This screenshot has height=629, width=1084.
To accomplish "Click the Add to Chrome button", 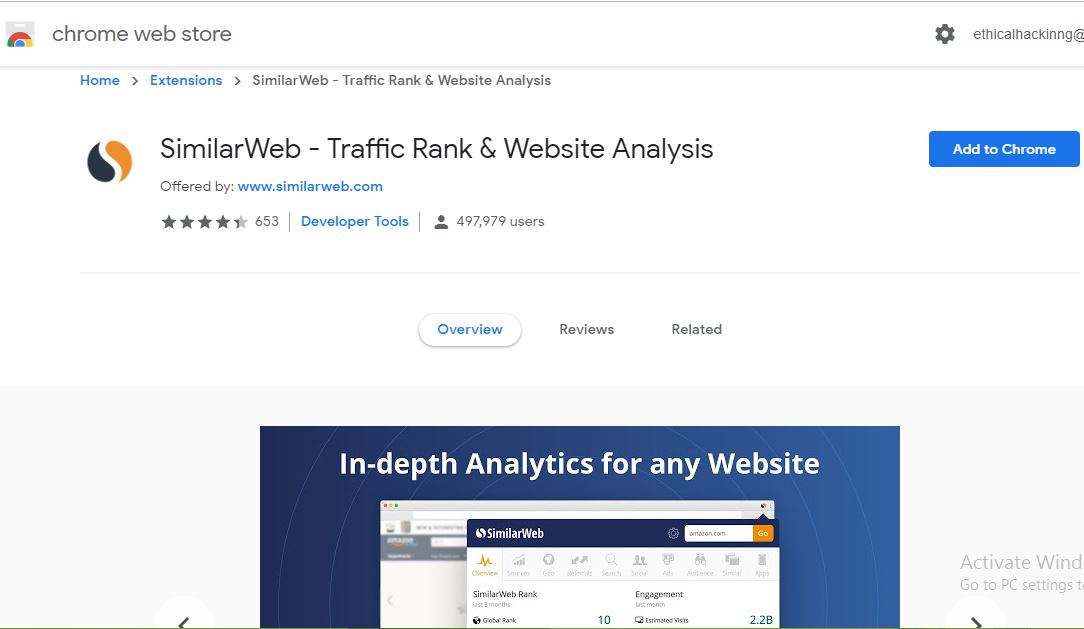I will pyautogui.click(x=1004, y=149).
